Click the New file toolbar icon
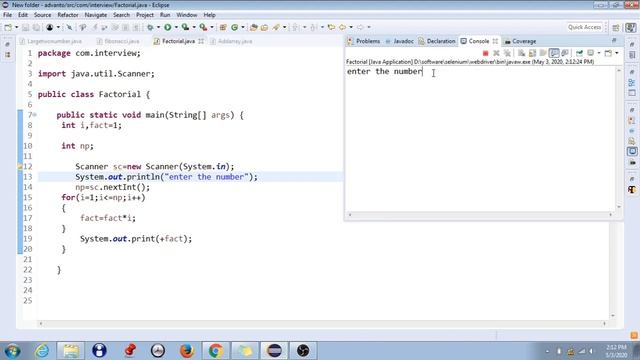Viewport: 640px width, 360px height. [8, 27]
